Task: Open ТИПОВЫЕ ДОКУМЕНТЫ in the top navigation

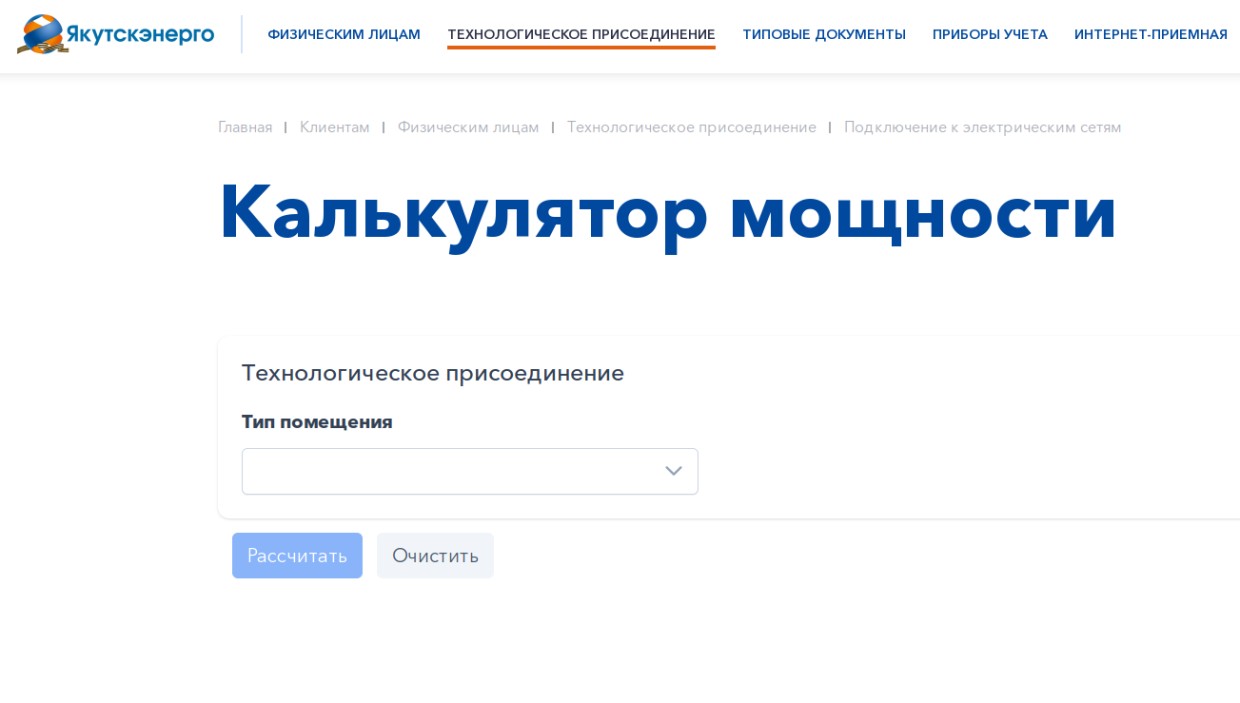Action: click(x=823, y=34)
